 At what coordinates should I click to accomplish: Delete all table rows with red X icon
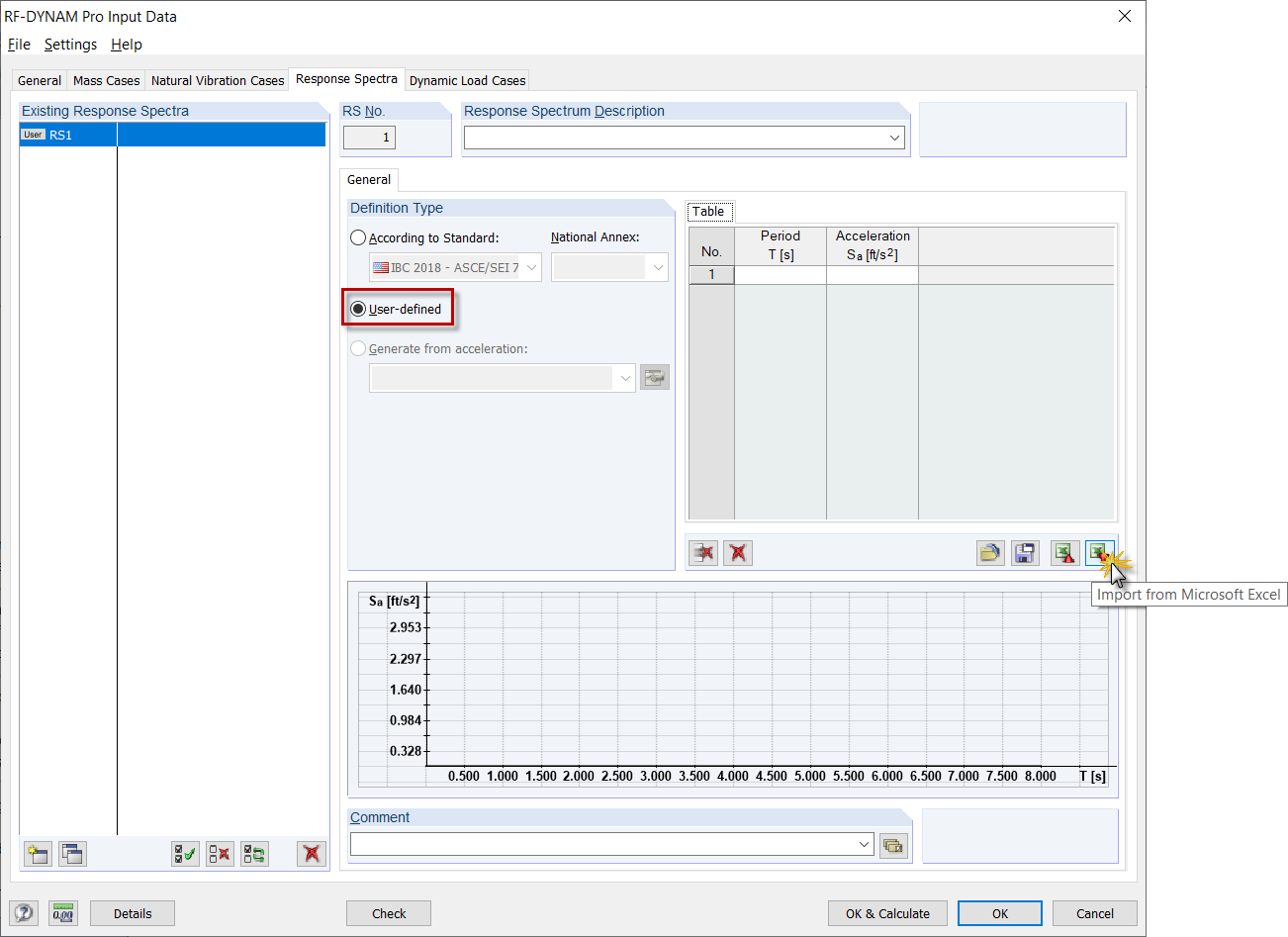tap(737, 552)
